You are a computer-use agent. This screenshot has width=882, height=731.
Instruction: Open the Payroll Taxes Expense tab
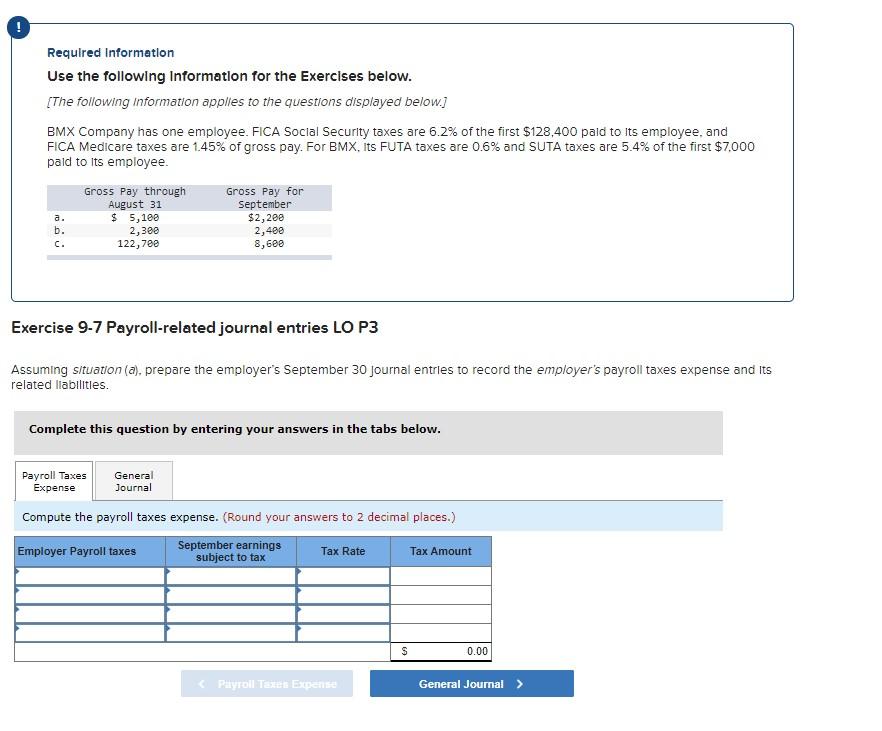tap(54, 481)
